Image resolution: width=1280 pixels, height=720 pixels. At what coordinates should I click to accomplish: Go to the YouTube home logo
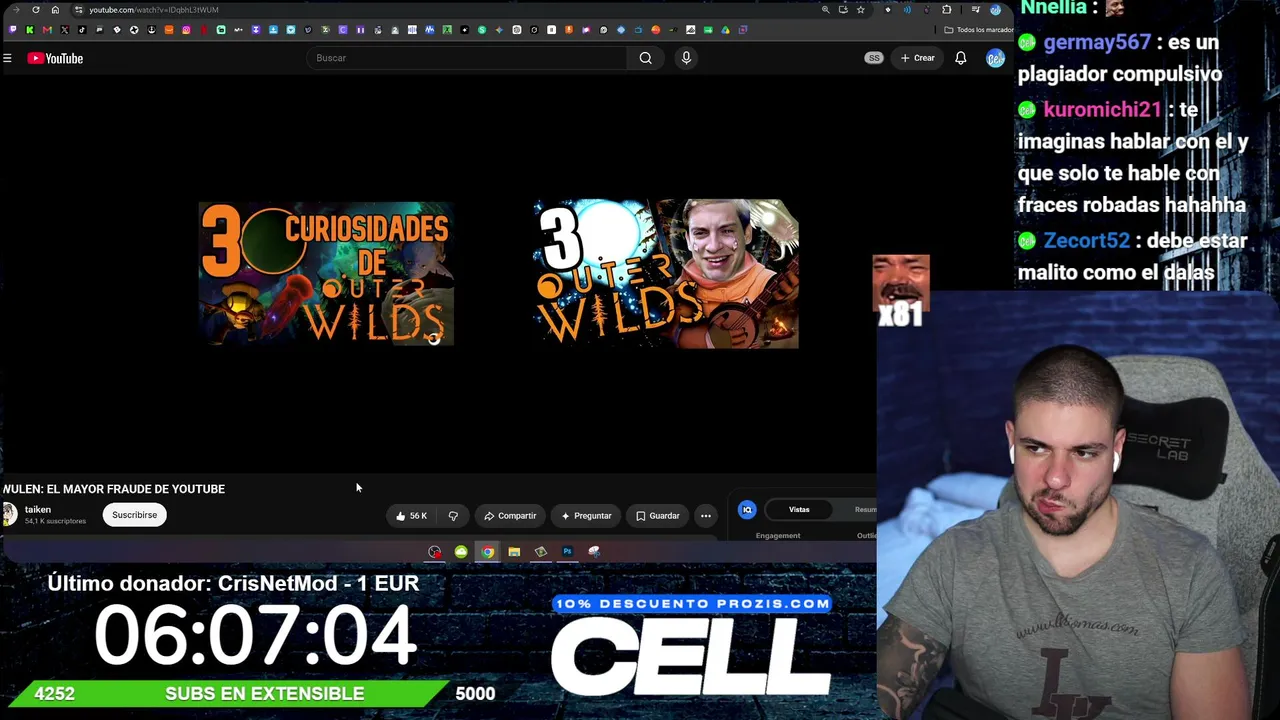point(55,58)
